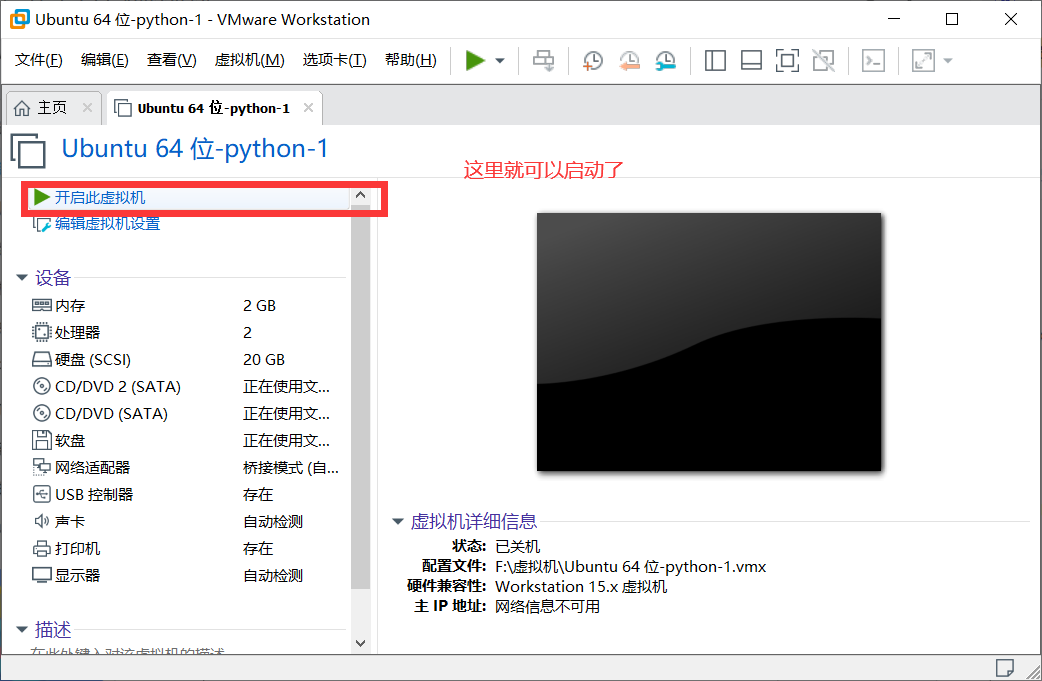Select the 硬盘 (SCSI) device row
The image size is (1042, 681).
coord(188,359)
